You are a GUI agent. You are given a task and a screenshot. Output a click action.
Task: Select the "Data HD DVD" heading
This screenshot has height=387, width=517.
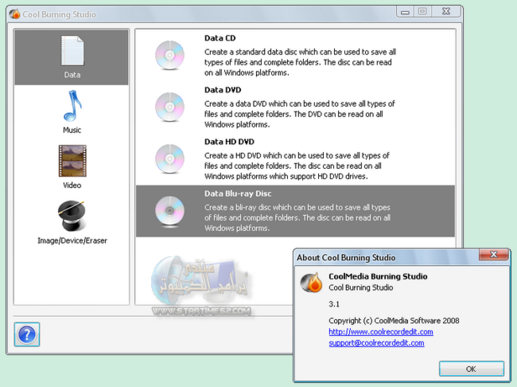[229, 142]
